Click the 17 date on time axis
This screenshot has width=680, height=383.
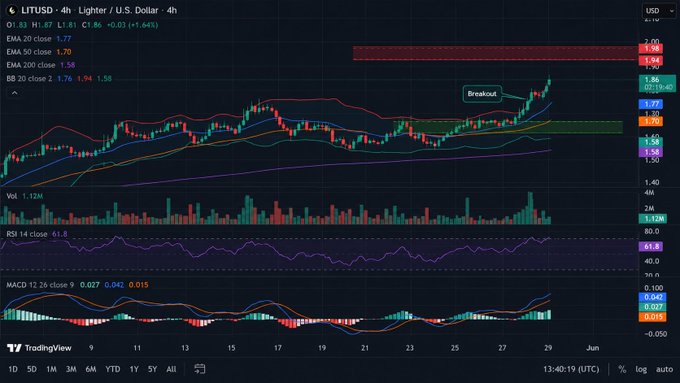tap(278, 348)
